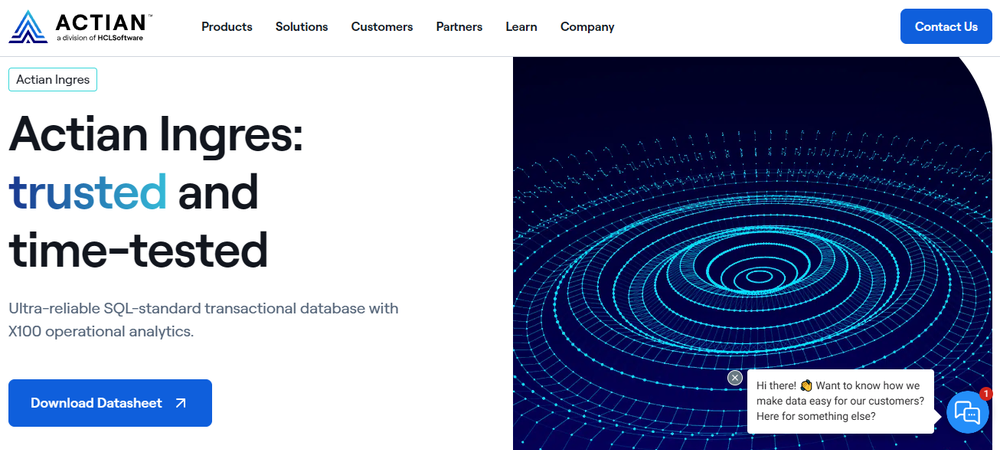Click the chat greeting message bubble
Screen dimensions: 1000x450
click(x=841, y=402)
